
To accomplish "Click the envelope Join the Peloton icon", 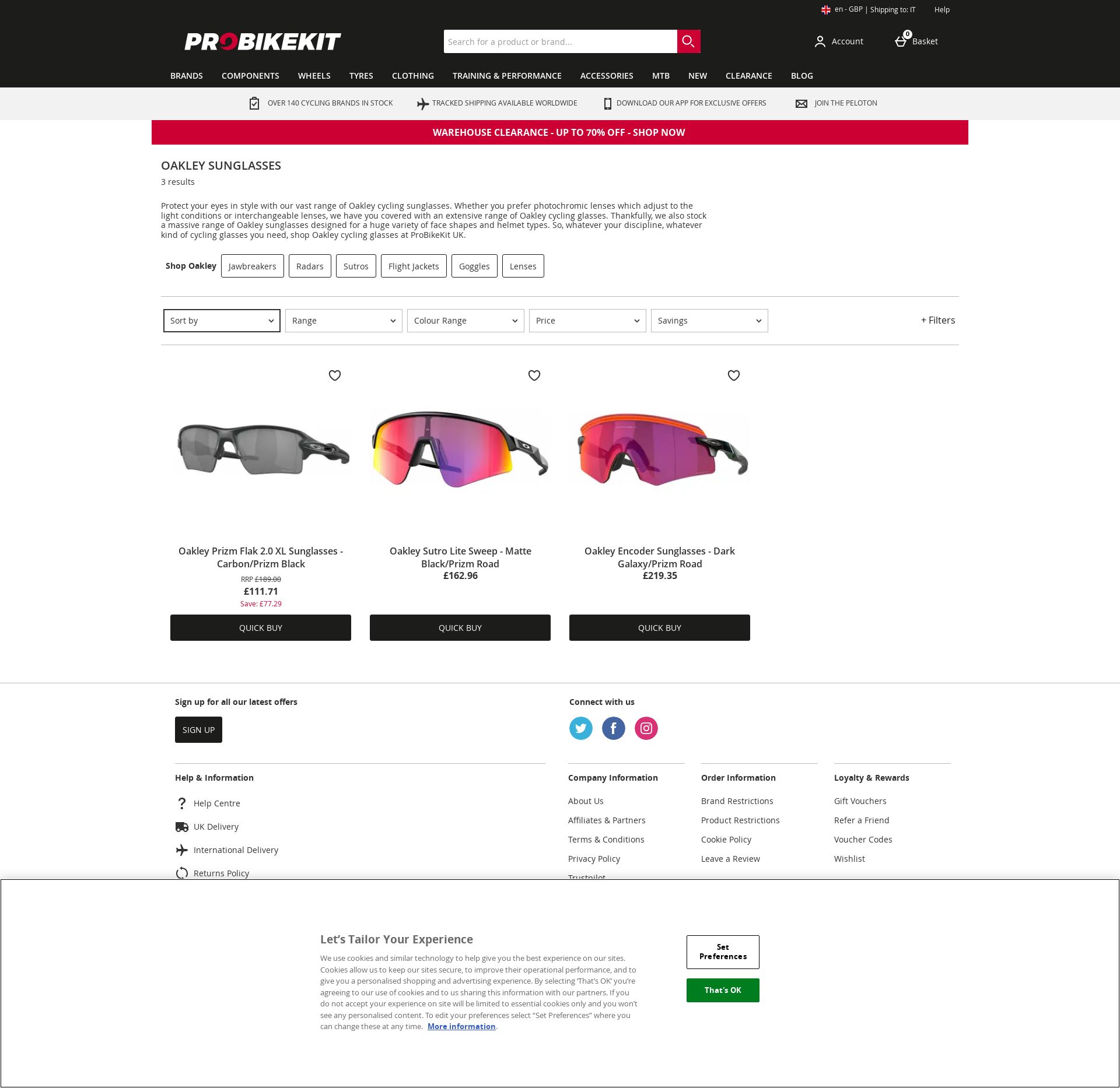I will click(x=801, y=104).
